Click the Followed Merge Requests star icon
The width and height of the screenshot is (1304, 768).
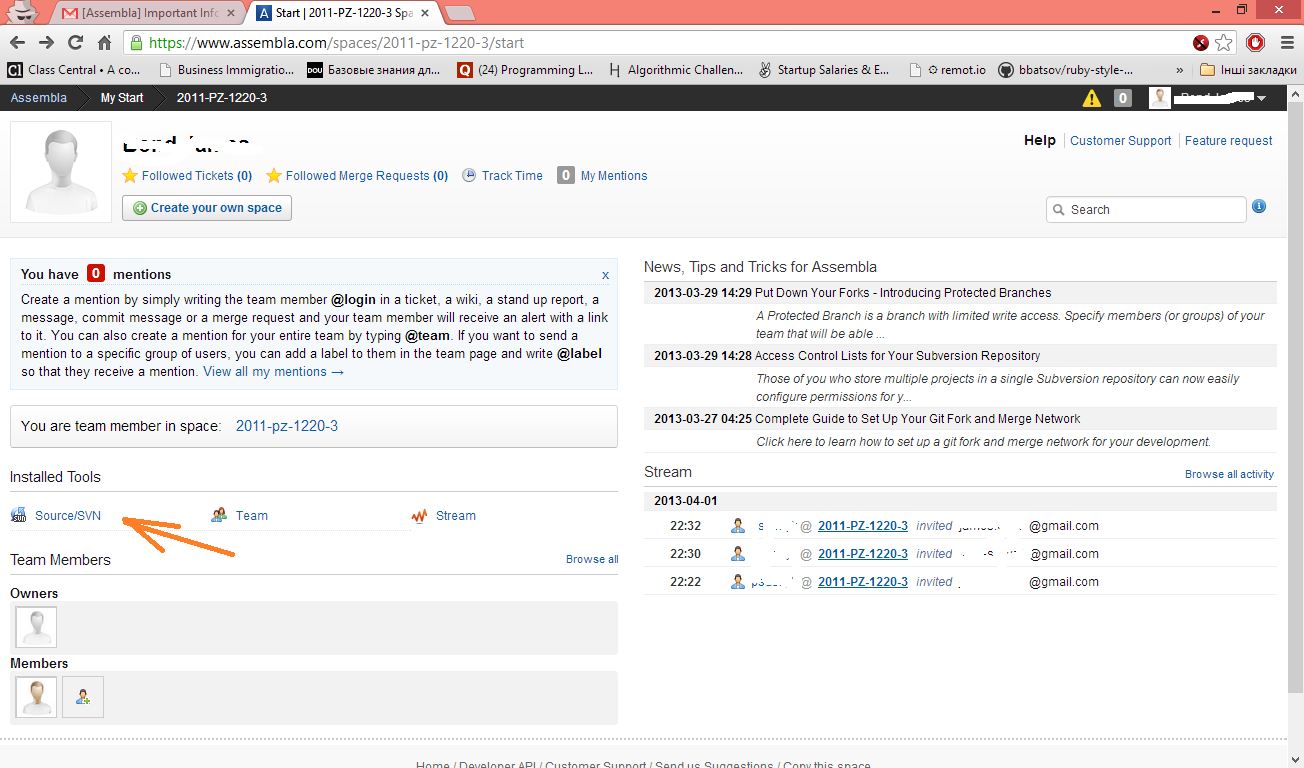(x=273, y=175)
